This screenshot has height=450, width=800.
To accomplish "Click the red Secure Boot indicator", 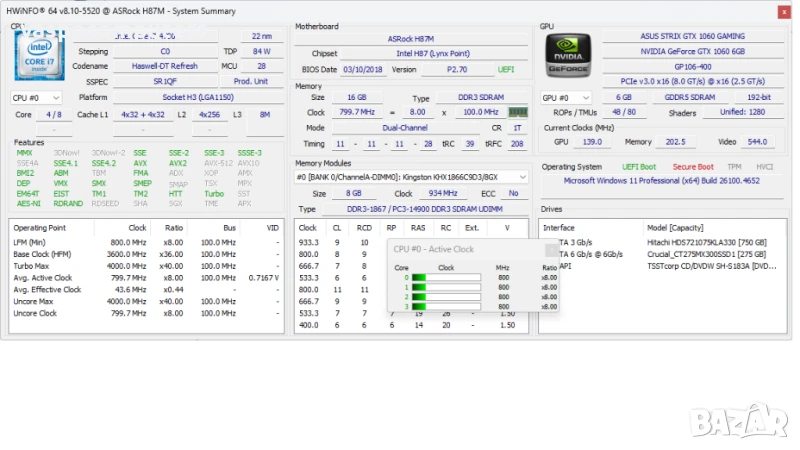I will click(693, 167).
